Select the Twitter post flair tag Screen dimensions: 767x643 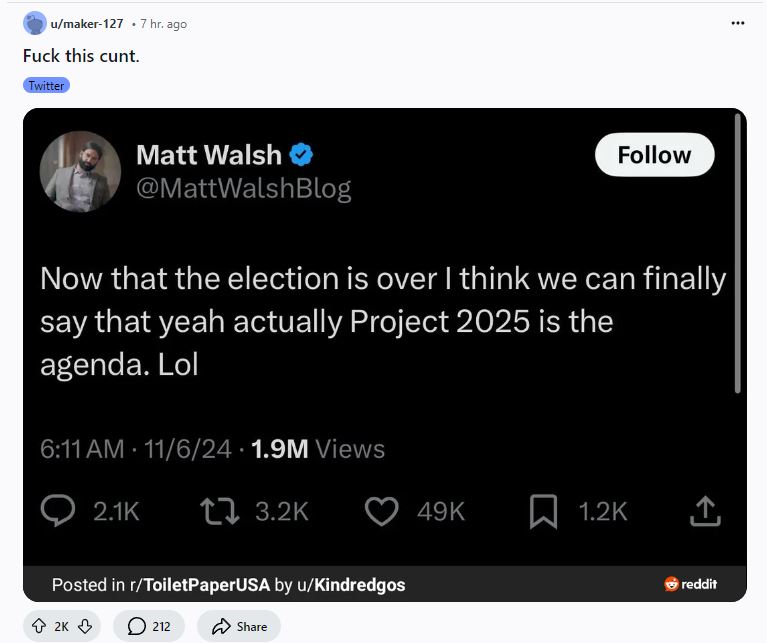[46, 85]
